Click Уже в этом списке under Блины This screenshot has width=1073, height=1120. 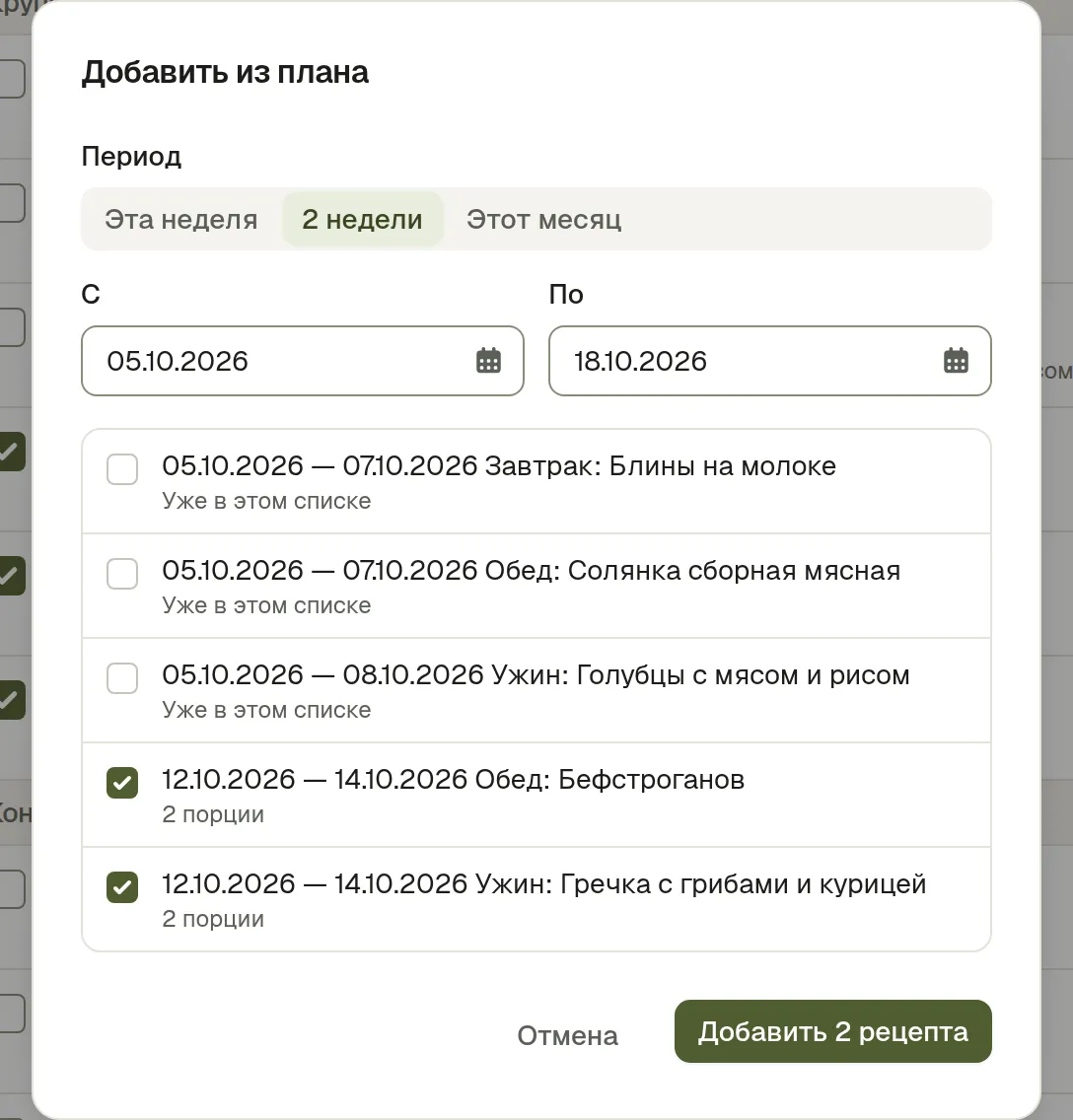point(266,501)
